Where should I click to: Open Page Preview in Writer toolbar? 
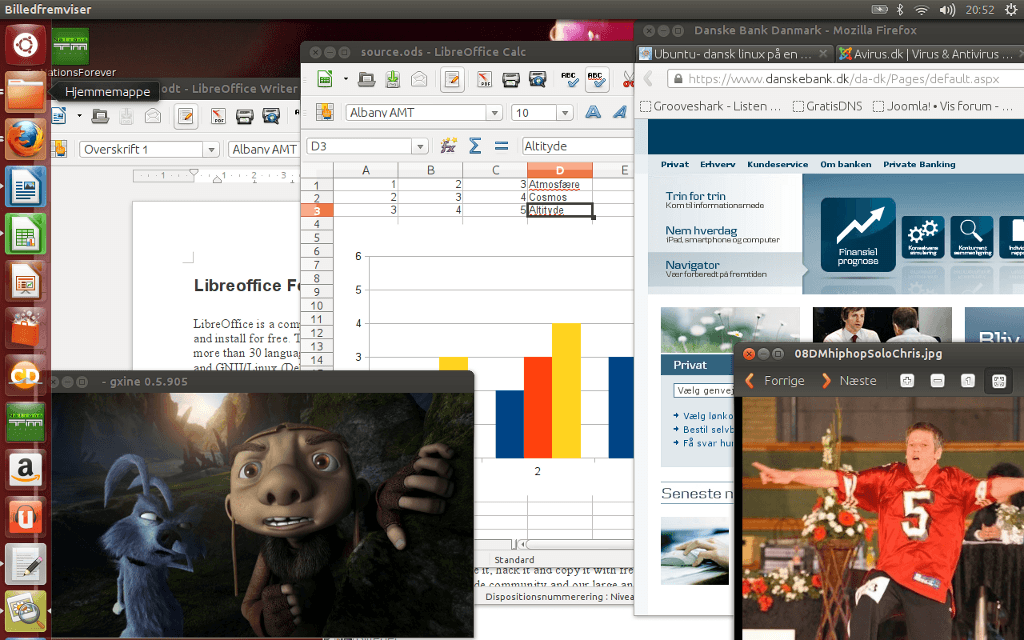(271, 116)
